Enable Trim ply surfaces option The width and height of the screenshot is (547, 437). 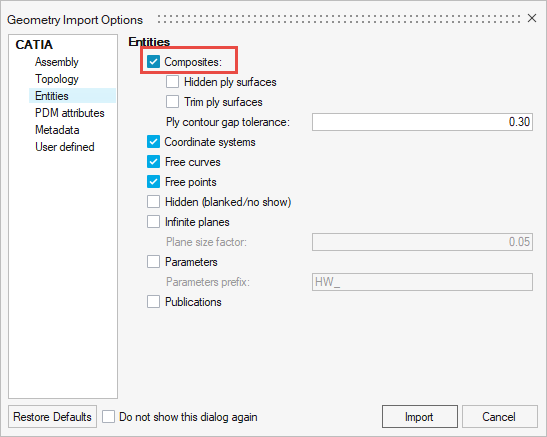click(172, 102)
